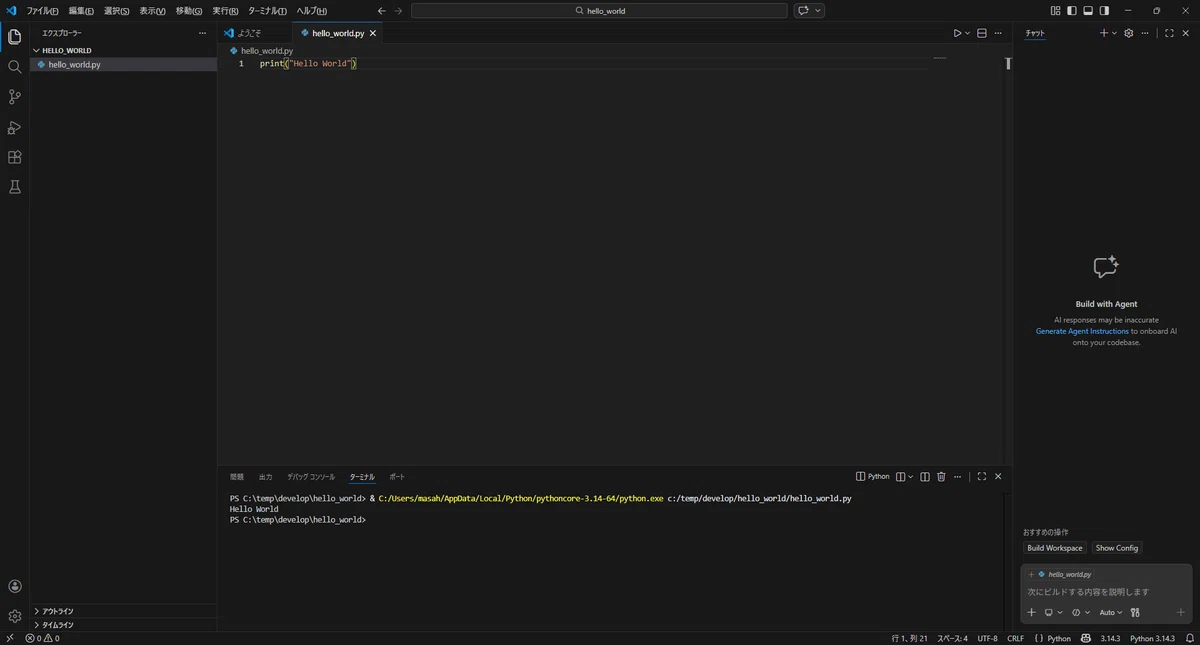
Task: Open the chat session target dropdown
Action: click(1053, 612)
